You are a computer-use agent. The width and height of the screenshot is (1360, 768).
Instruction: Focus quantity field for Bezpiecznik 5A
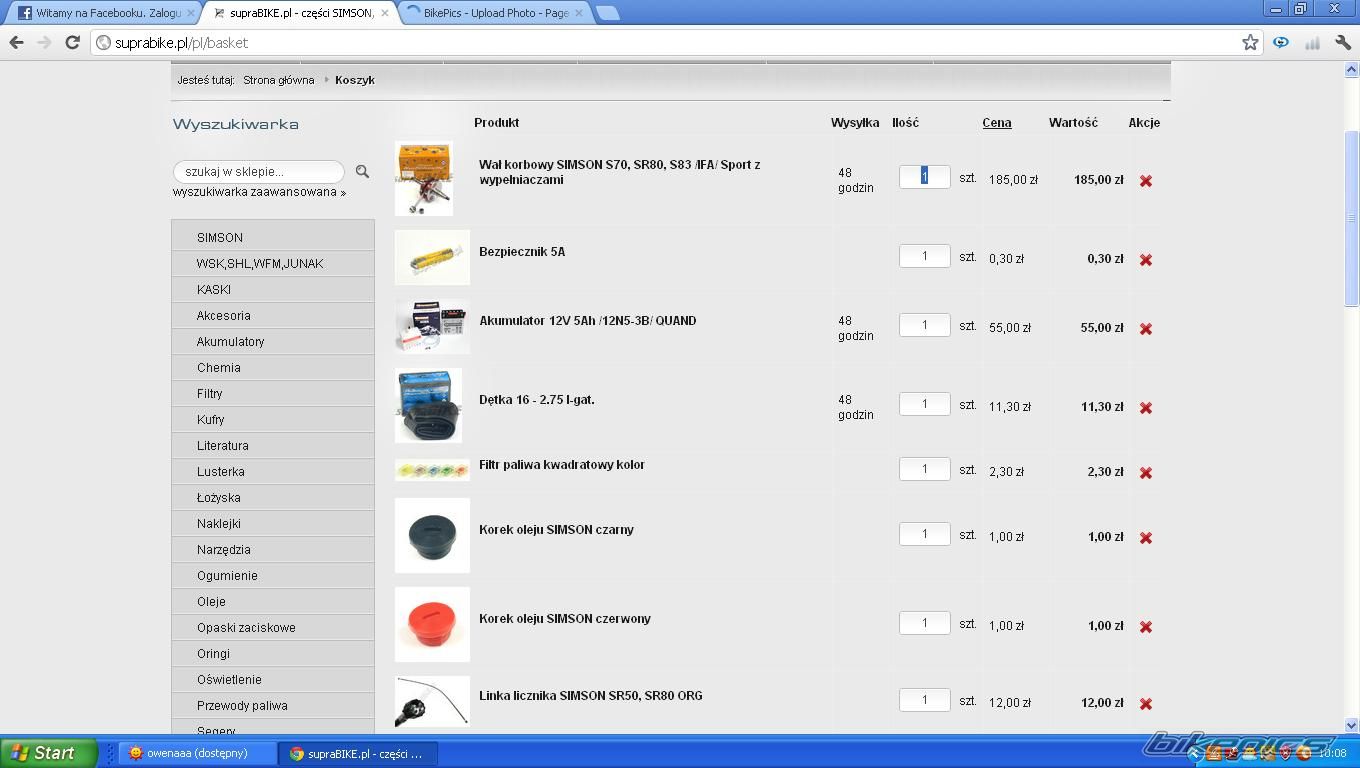[x=924, y=256]
